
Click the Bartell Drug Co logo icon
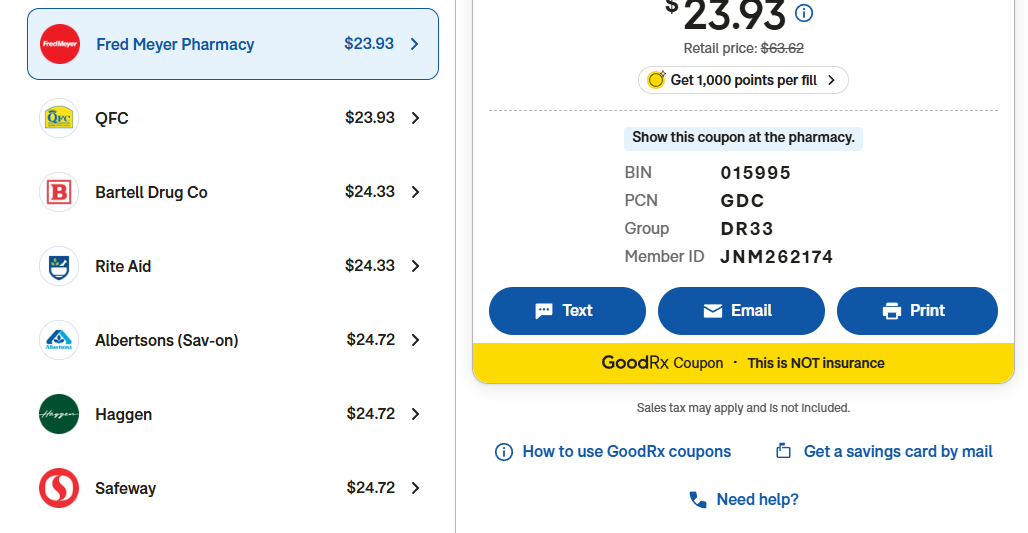(59, 192)
